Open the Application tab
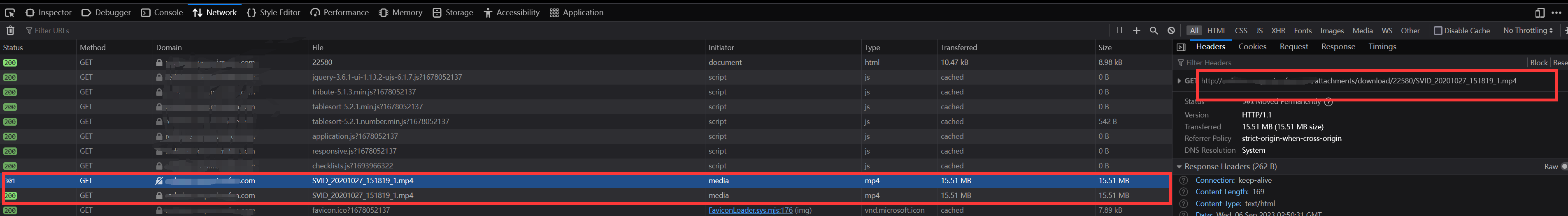 (576, 12)
